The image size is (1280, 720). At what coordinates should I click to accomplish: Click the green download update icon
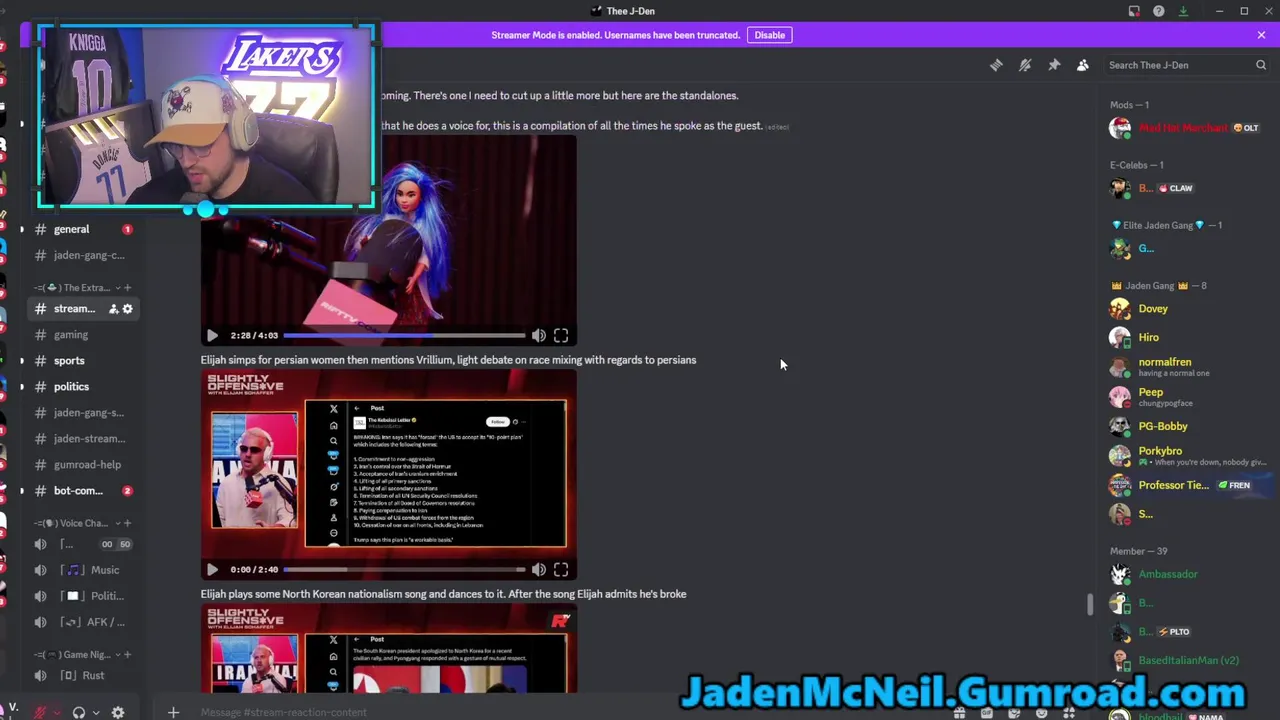pos(1183,11)
